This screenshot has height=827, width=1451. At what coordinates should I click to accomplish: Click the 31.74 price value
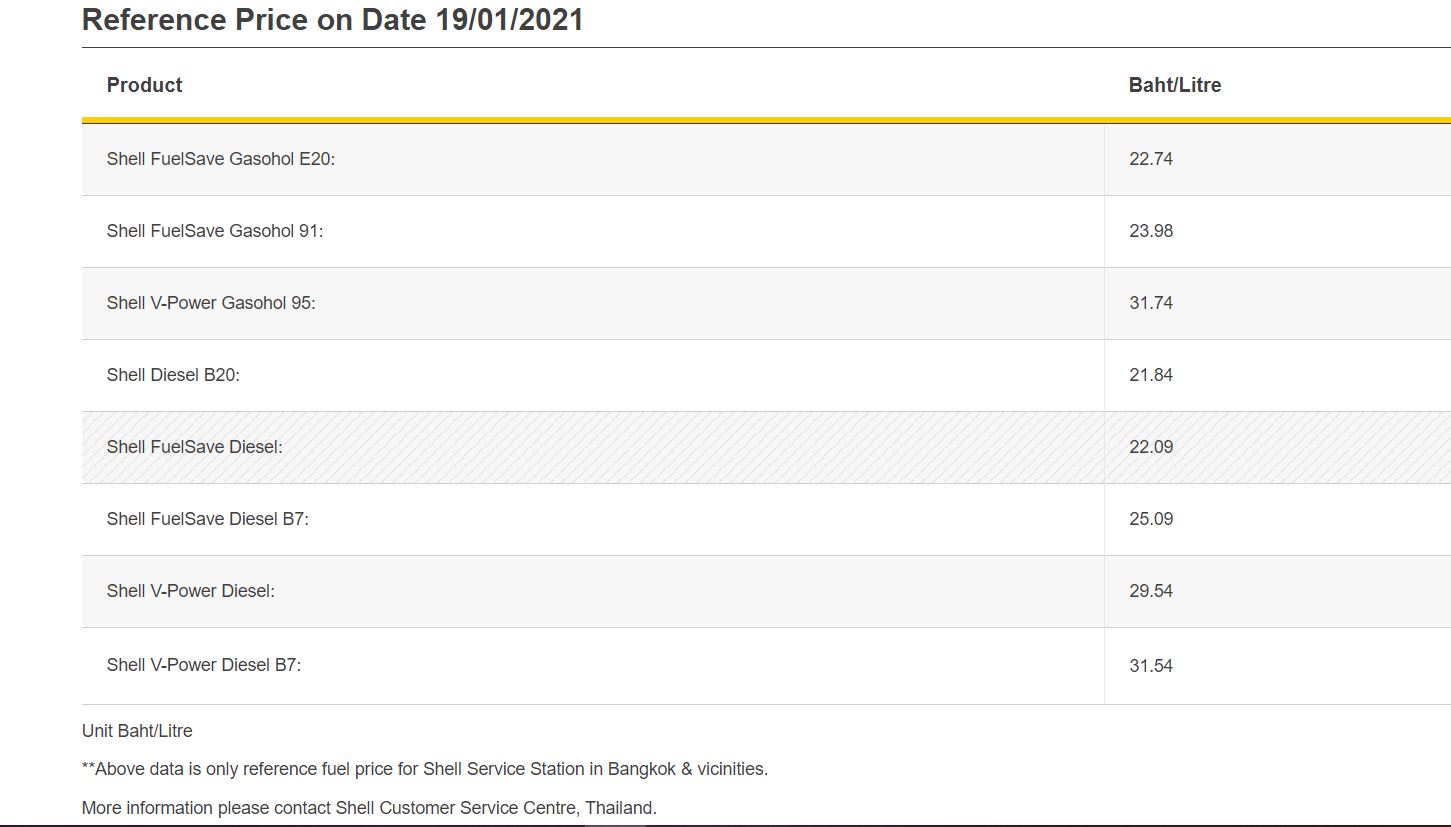[x=1151, y=303]
